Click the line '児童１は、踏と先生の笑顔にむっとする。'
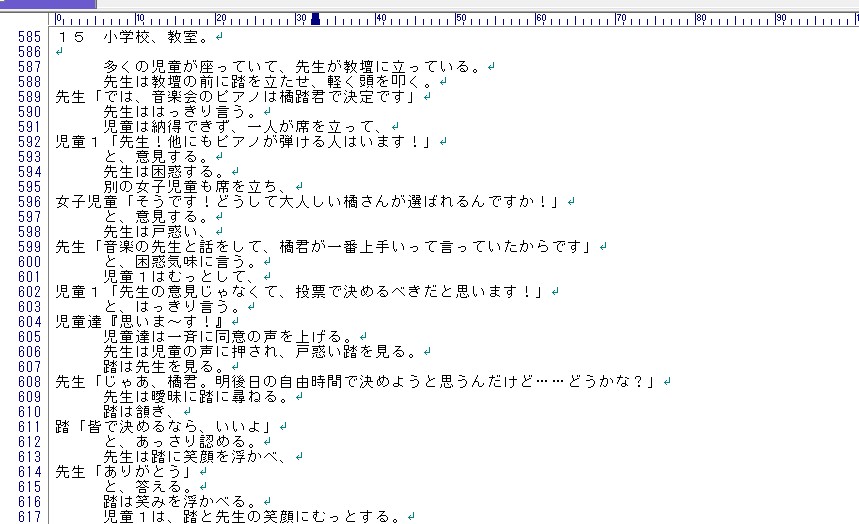The image size is (859, 524). pos(252,517)
